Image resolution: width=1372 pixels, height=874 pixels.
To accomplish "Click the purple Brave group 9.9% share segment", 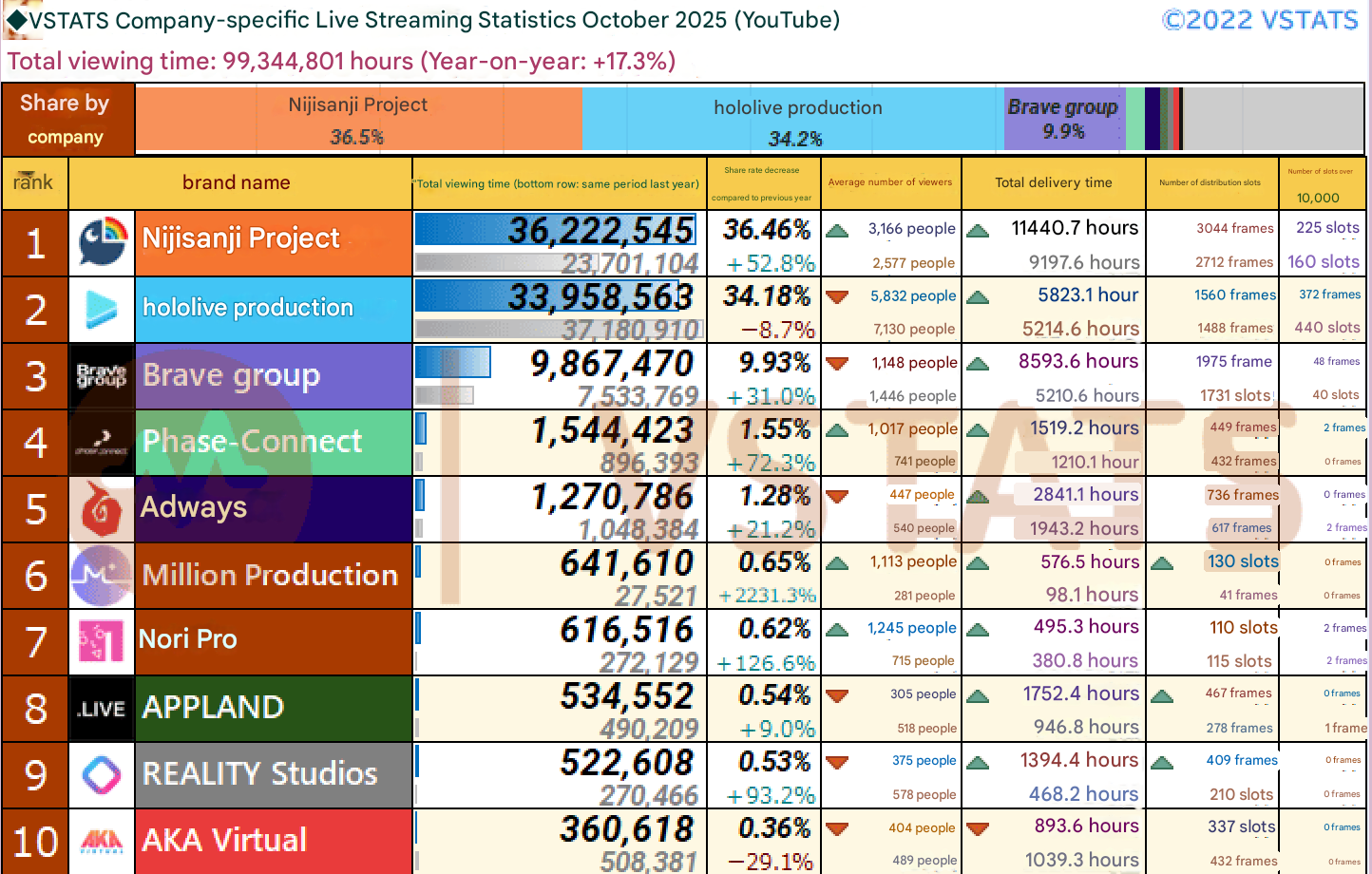I will point(1064,119).
